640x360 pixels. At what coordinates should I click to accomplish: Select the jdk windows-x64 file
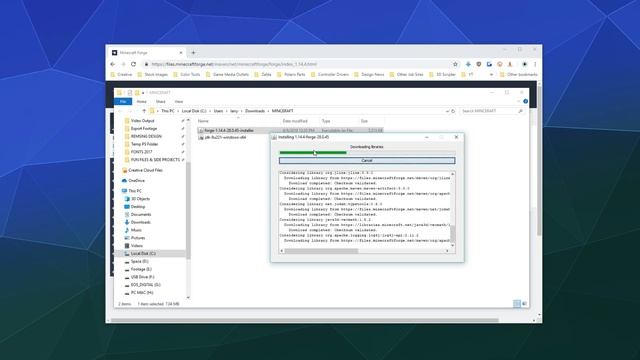(x=225, y=138)
